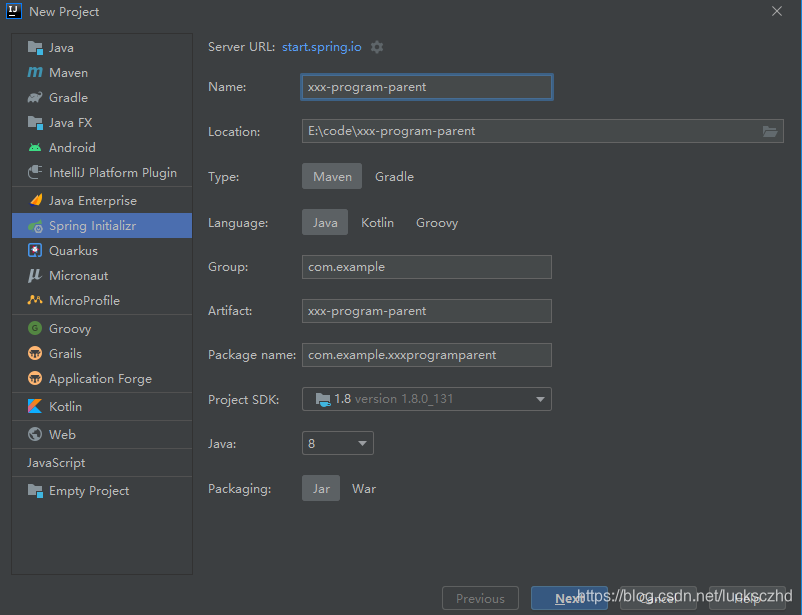Viewport: 802px width, 615px height.
Task: Open the Java version dropdown
Action: coord(338,443)
